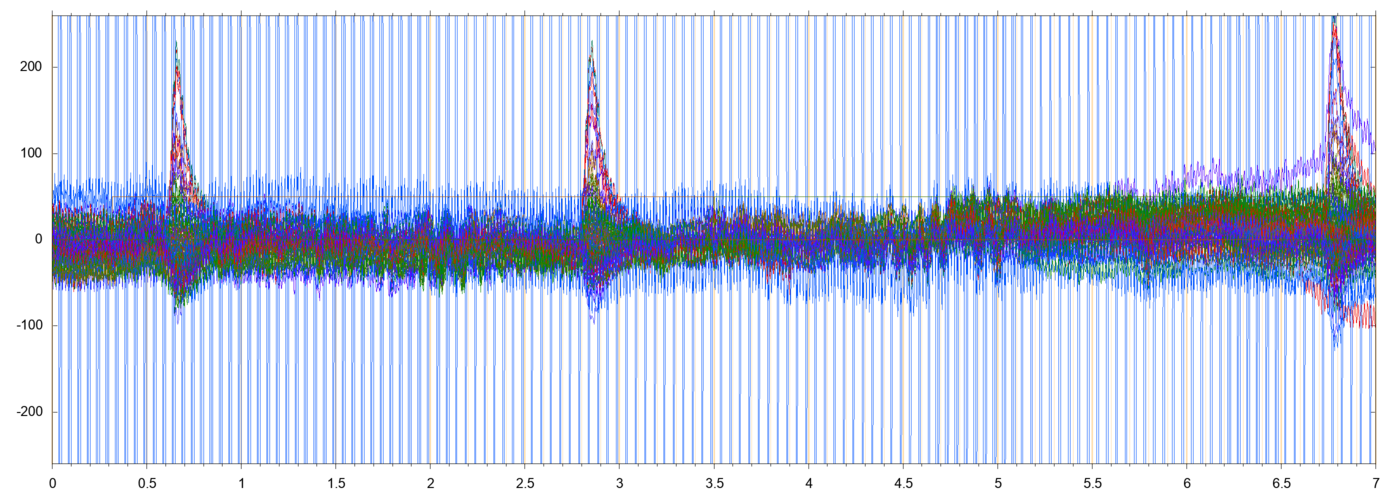Image resolution: width=1400 pixels, height=500 pixels.
Task: Click the y-axis label -200
Action: (30, 412)
